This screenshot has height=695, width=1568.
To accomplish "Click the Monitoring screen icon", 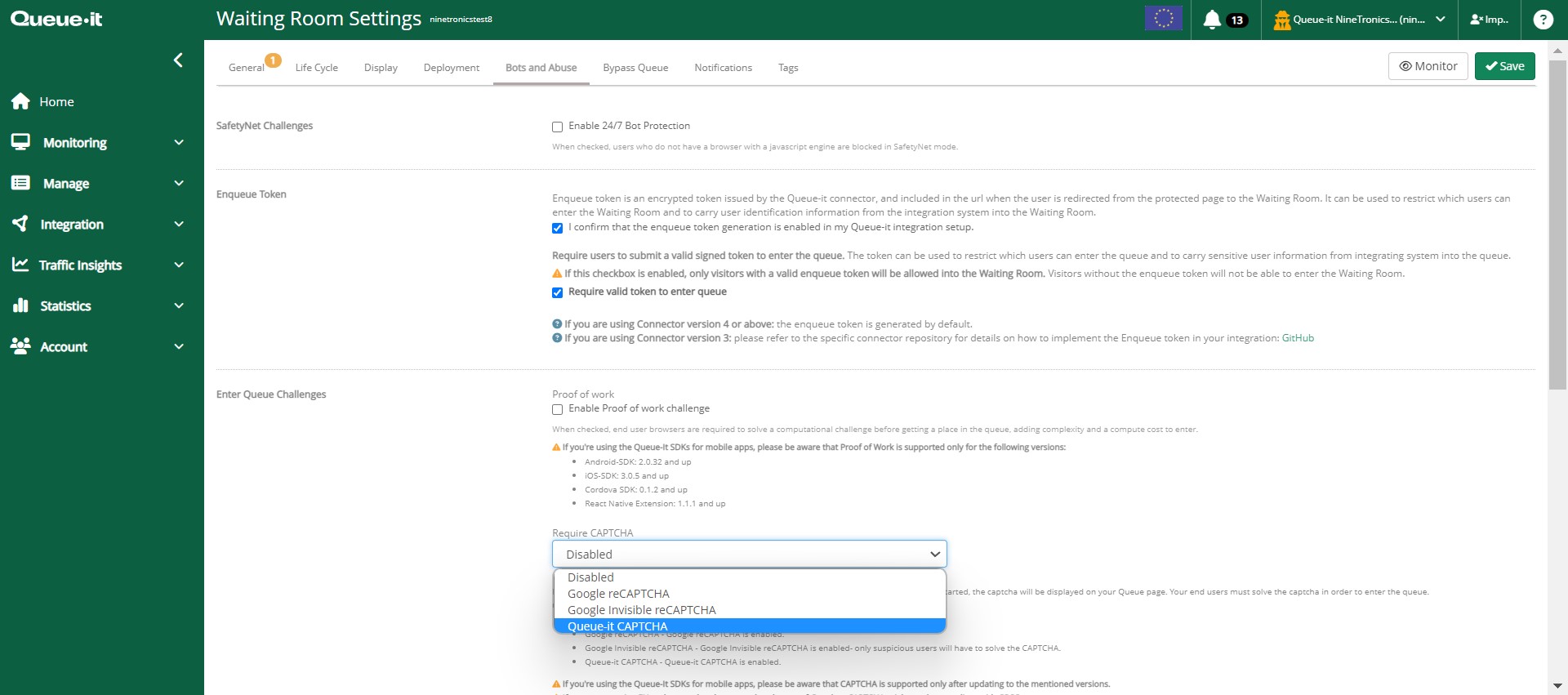I will point(20,142).
